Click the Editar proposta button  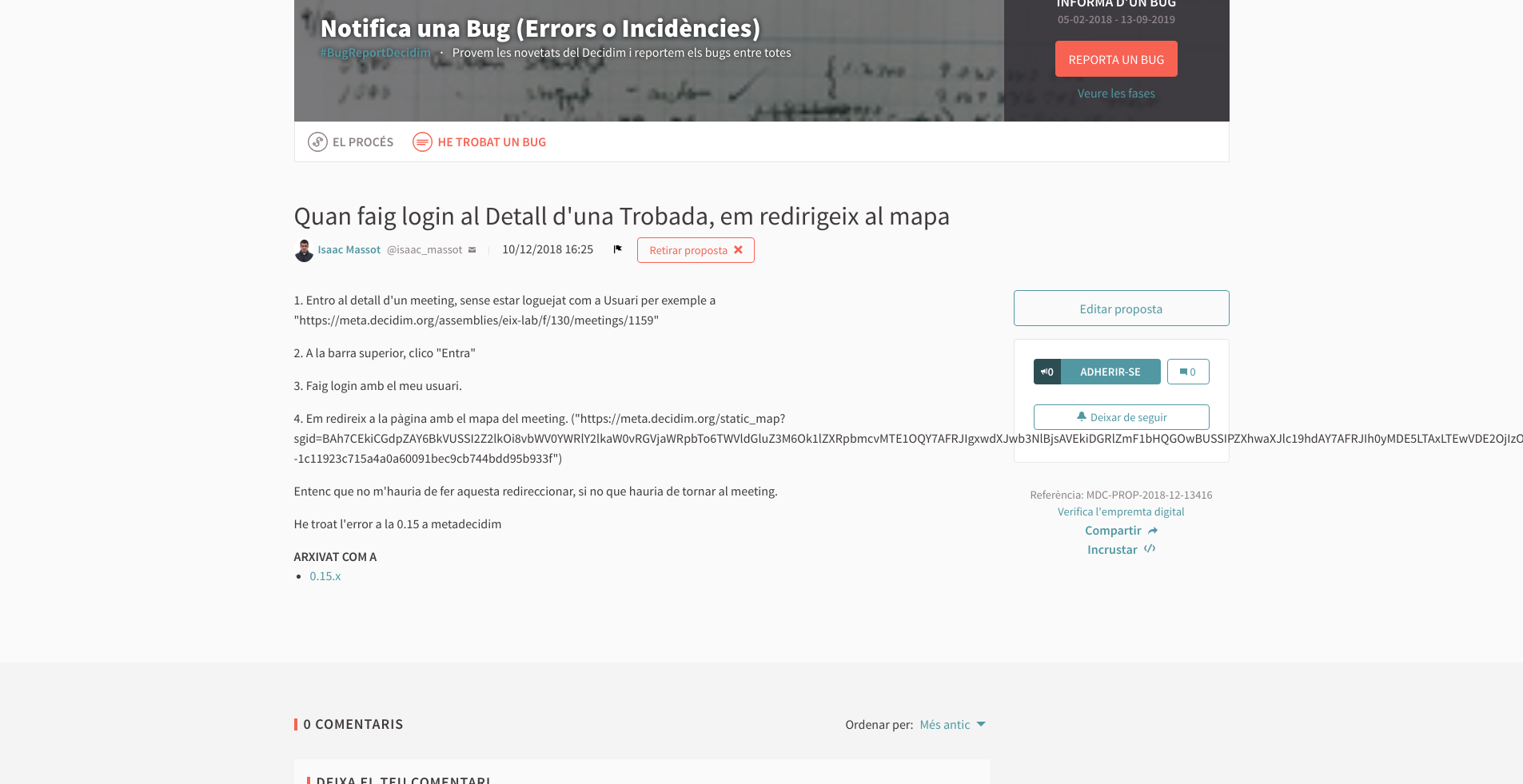pyautogui.click(x=1121, y=308)
